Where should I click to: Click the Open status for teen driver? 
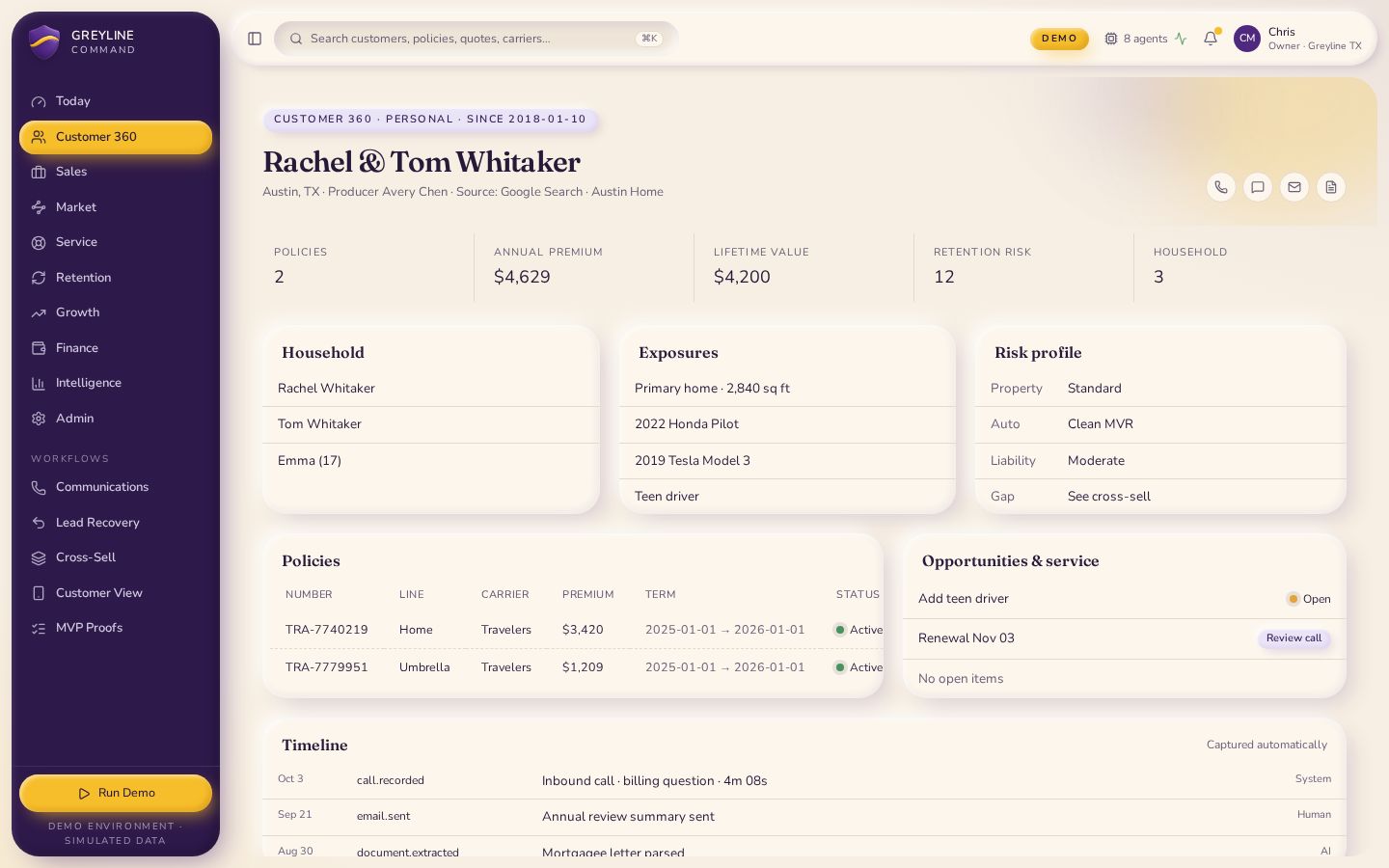[1309, 599]
